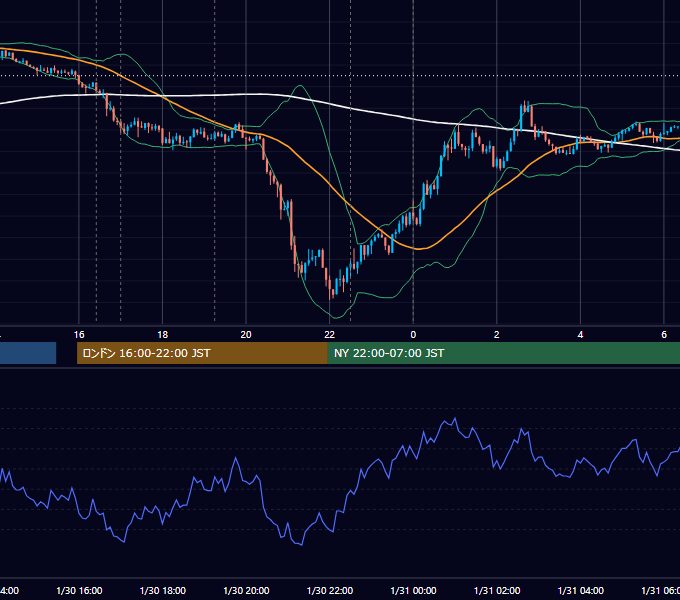Click the 6 hour label on the upper axis
Viewport: 680px width, 600px height.
pos(664,335)
